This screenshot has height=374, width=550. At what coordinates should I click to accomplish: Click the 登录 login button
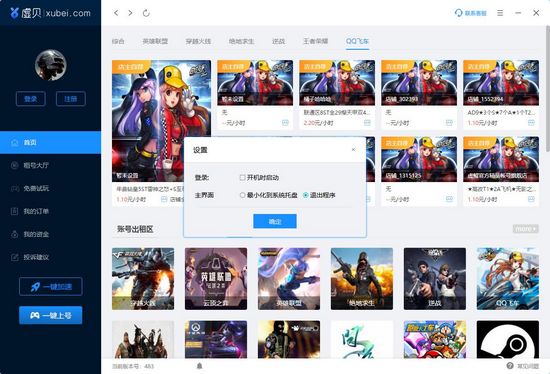pos(31,99)
